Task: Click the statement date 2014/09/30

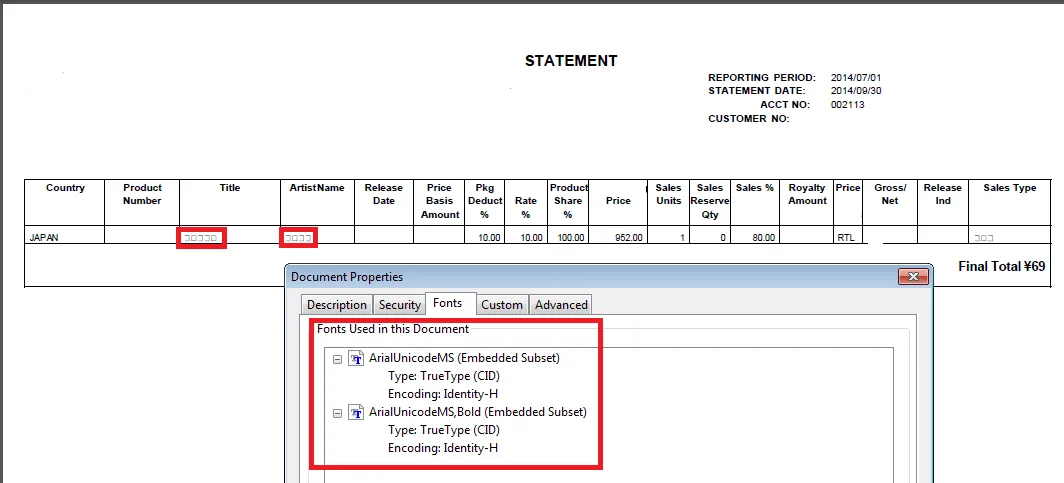Action: tap(856, 91)
